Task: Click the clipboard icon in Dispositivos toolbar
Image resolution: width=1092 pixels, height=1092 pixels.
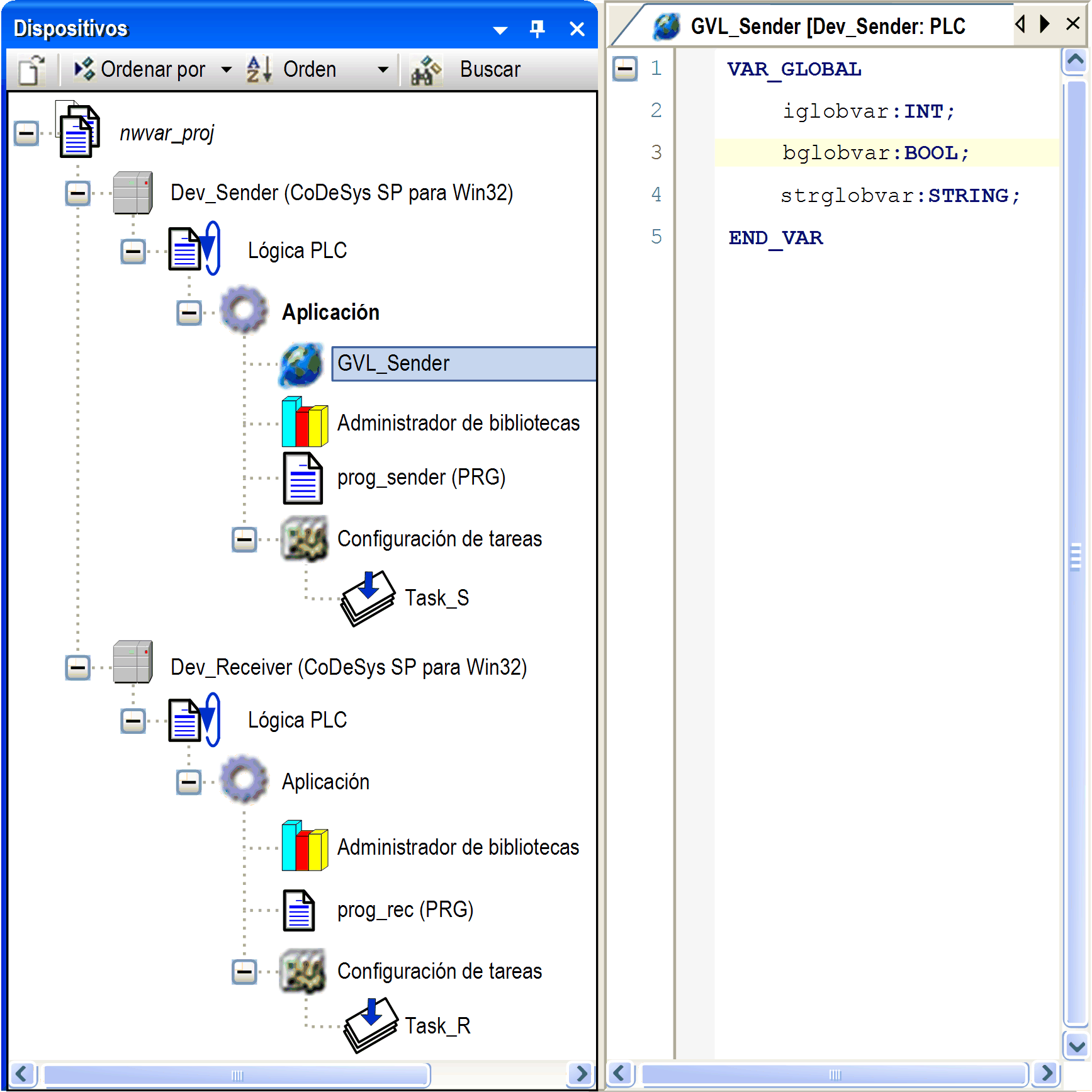Action: point(31,69)
